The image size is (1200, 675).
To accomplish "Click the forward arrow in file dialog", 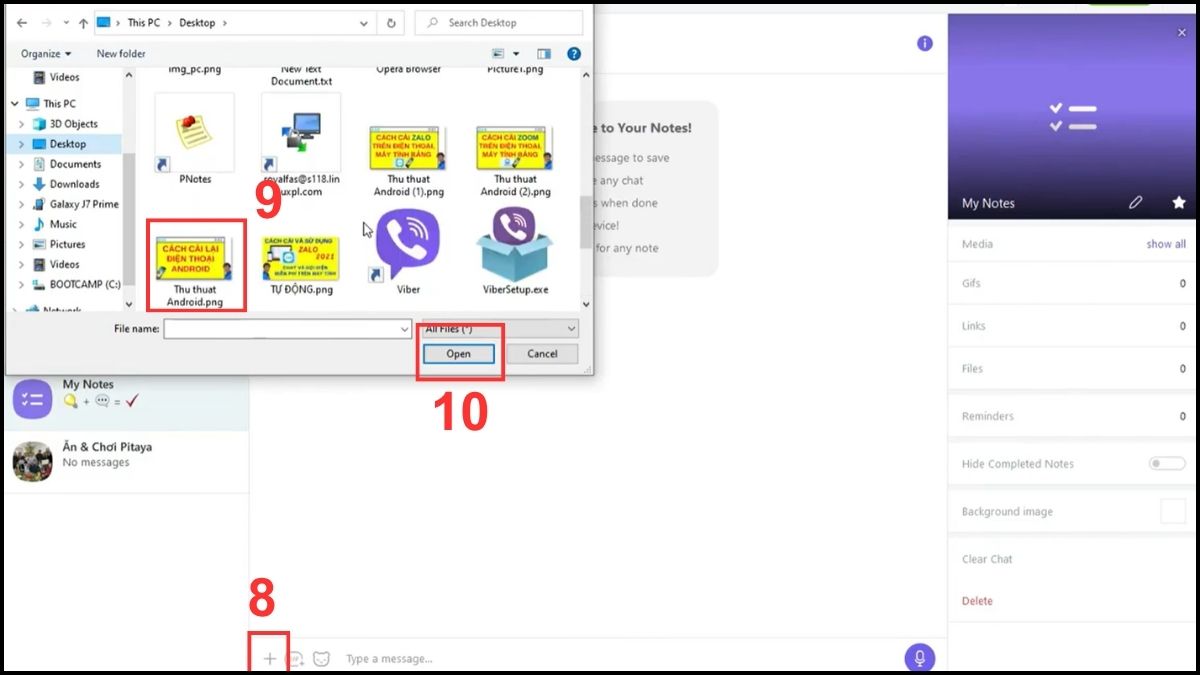I will point(48,22).
